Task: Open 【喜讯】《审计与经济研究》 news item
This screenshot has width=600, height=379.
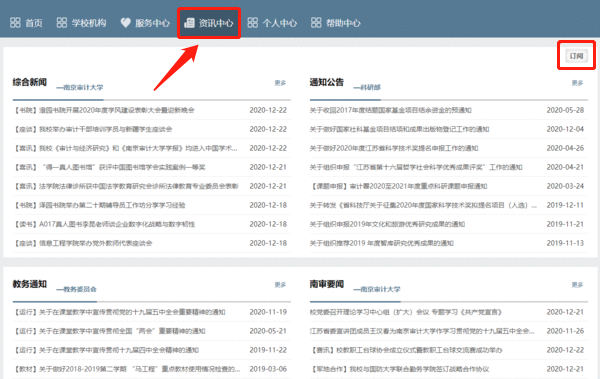Action: pos(126,148)
